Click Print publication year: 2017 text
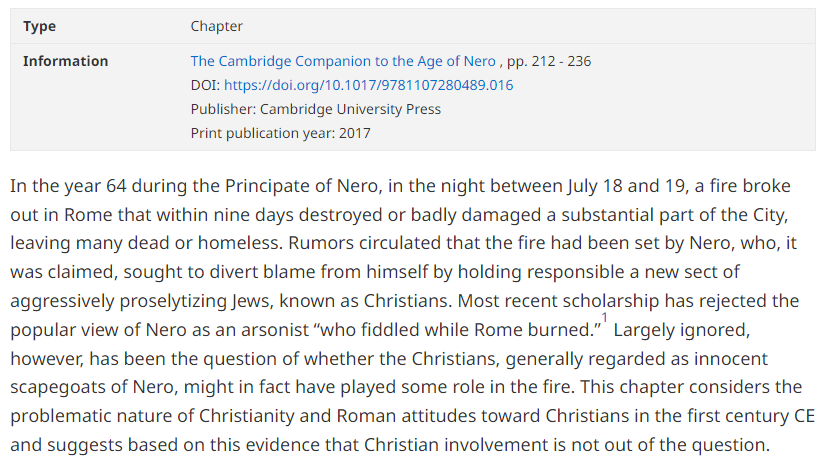 (280, 133)
